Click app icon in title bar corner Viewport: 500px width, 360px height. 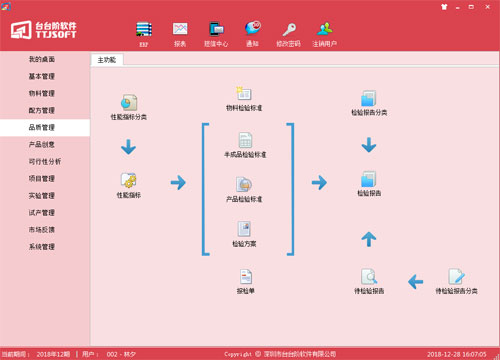pyautogui.click(x=6, y=6)
